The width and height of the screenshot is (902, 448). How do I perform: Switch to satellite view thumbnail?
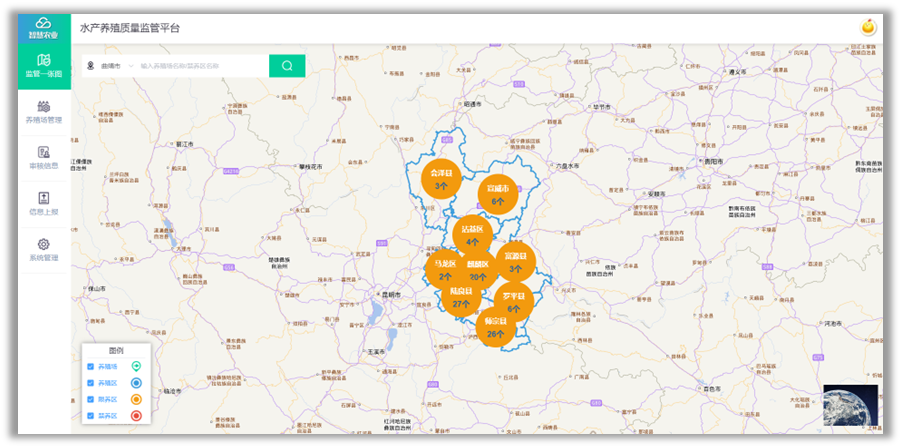click(850, 405)
